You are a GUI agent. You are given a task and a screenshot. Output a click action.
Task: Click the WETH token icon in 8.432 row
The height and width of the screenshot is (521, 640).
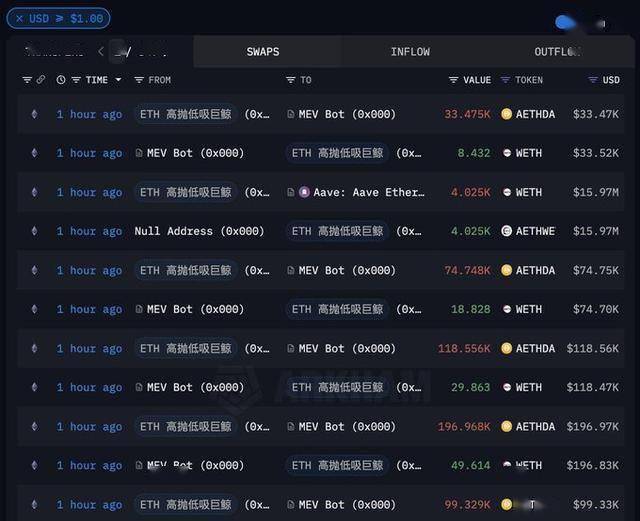coord(507,153)
